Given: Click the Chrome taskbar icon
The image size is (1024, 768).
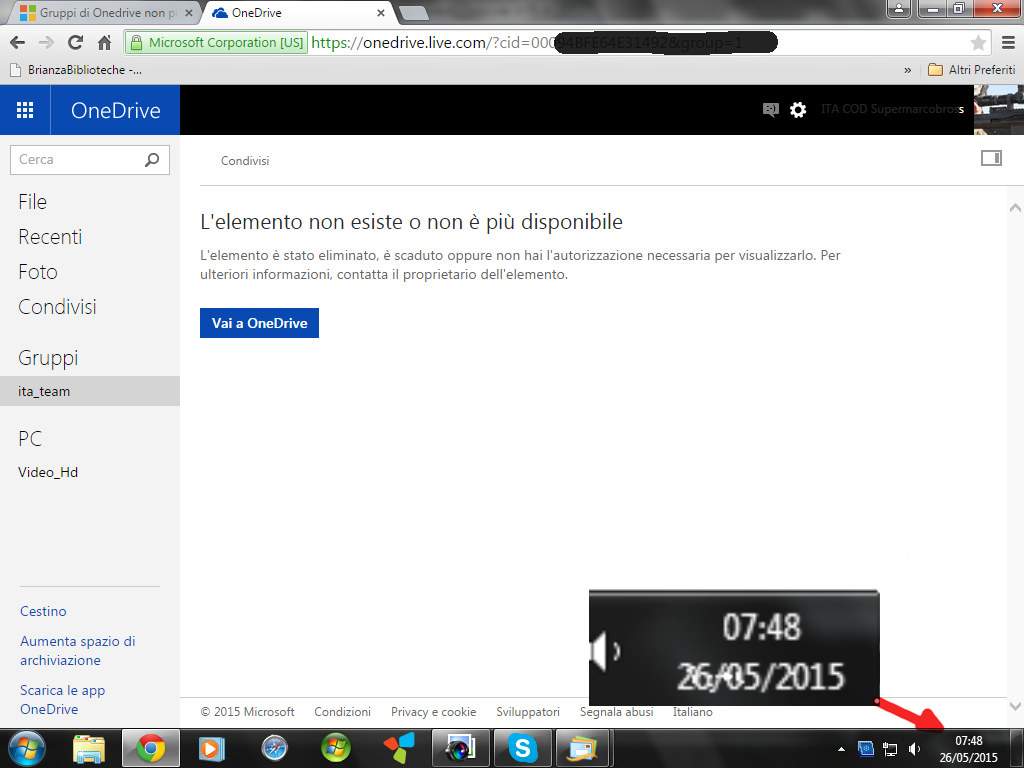Looking at the screenshot, I should (x=150, y=748).
